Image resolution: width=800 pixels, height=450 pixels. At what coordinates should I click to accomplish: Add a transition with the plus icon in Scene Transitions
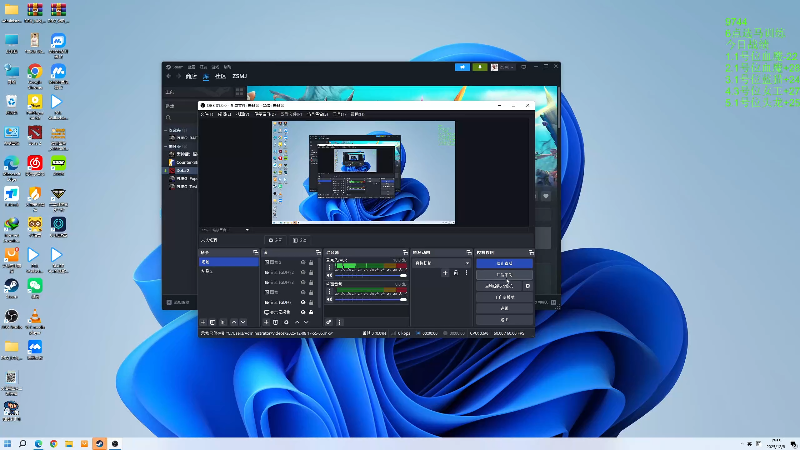click(x=445, y=273)
